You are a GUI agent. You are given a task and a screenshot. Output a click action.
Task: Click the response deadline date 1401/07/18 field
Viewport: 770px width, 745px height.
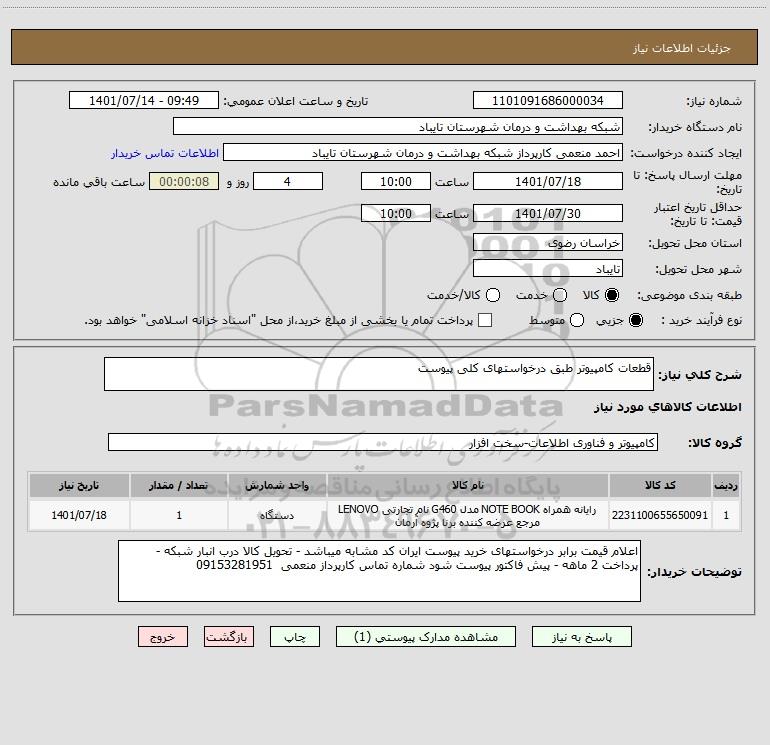(548, 181)
